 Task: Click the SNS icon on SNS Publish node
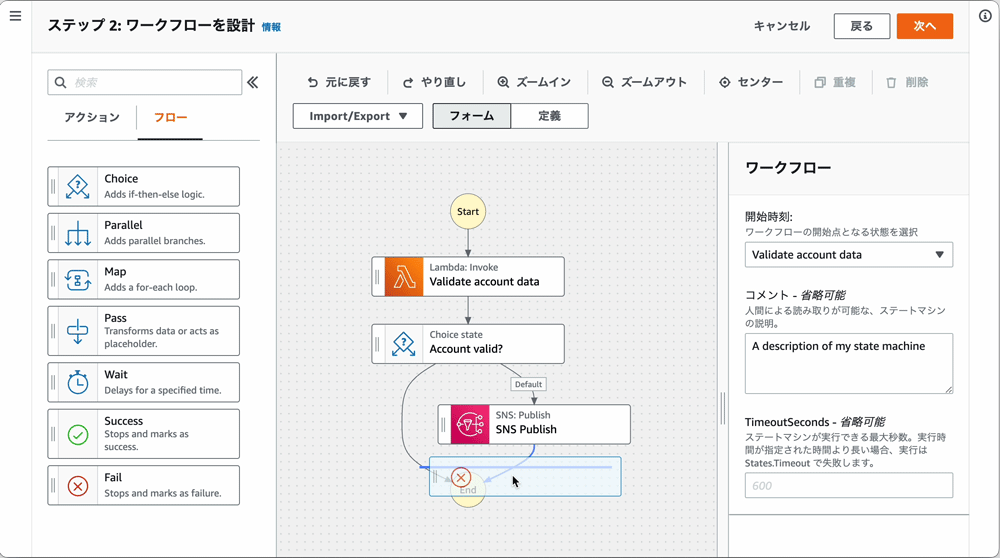(470, 424)
